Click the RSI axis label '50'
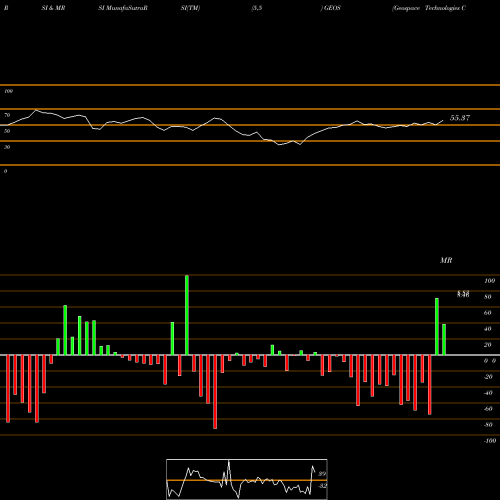This screenshot has width=500, height=500. (7, 131)
